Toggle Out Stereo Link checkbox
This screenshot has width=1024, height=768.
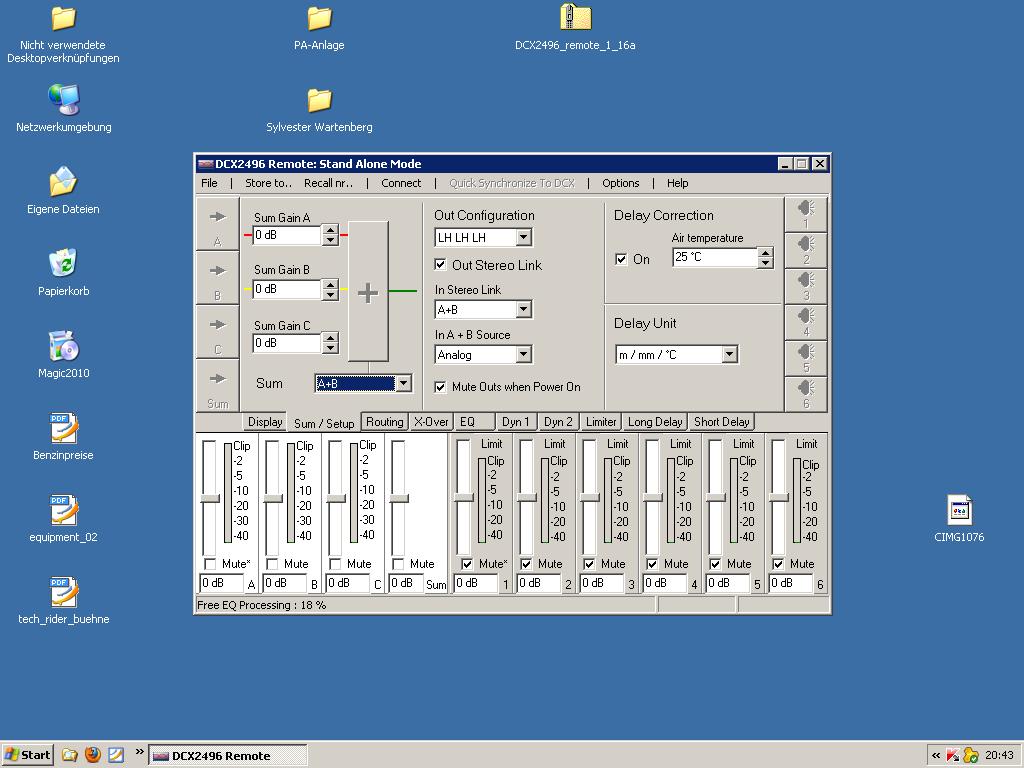tap(441, 264)
